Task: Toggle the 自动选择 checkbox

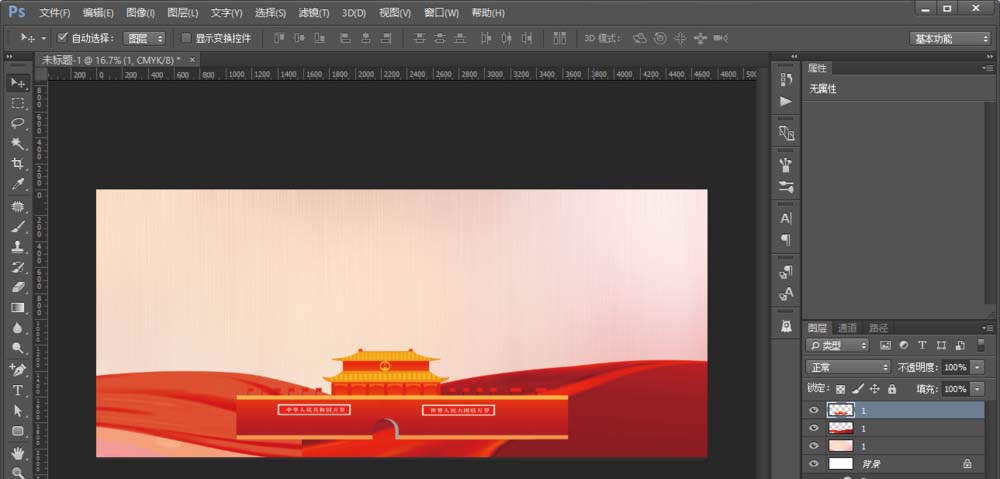Action: [62, 38]
